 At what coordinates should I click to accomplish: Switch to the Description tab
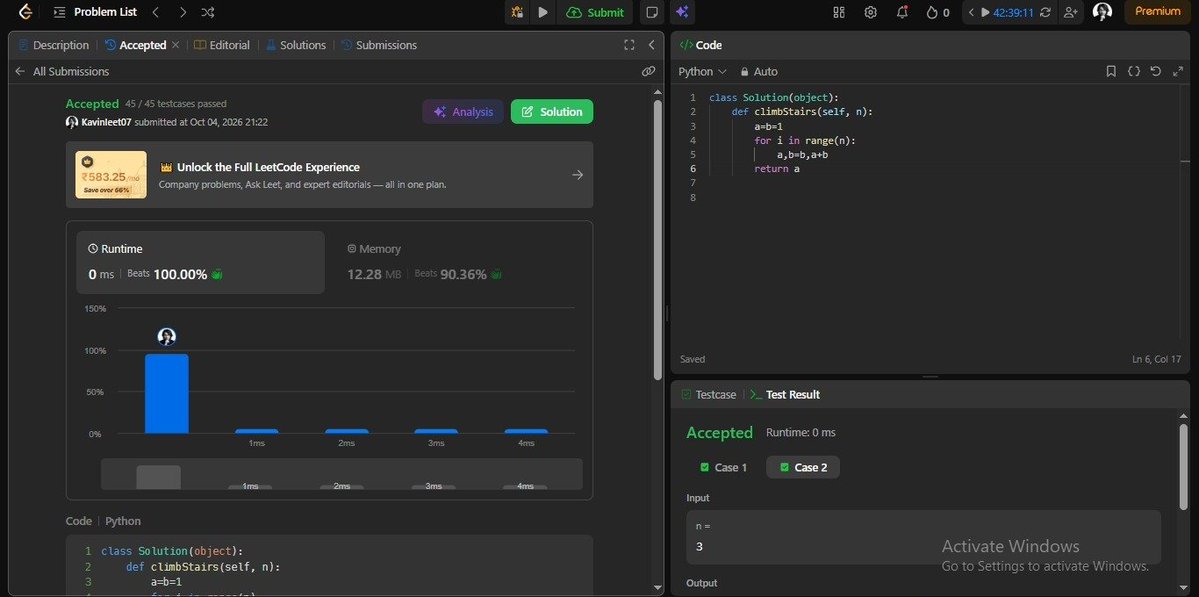(x=54, y=45)
